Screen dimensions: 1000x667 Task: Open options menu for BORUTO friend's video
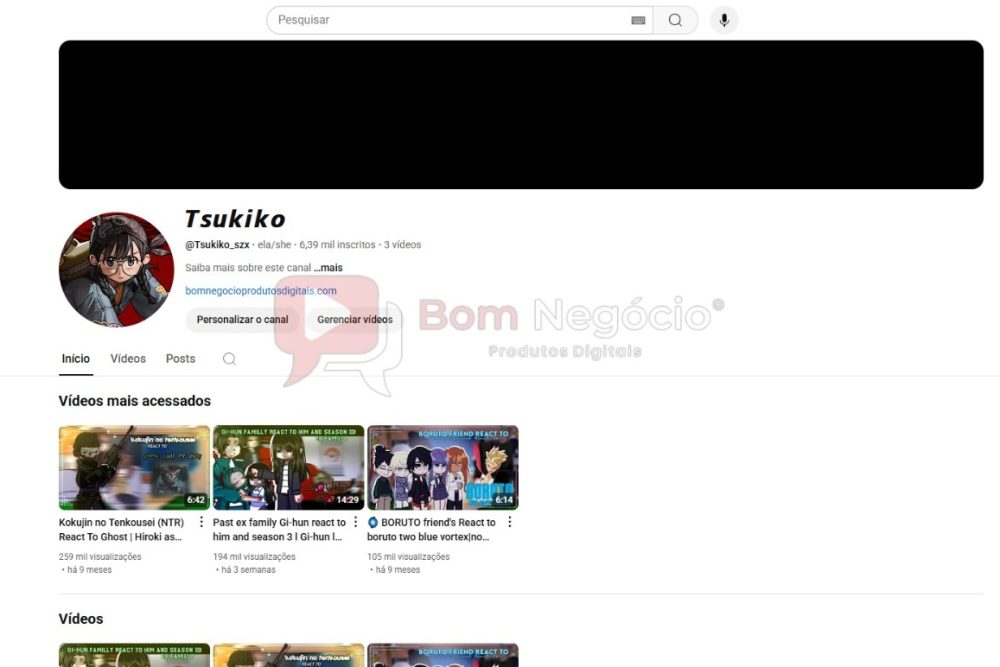click(510, 522)
